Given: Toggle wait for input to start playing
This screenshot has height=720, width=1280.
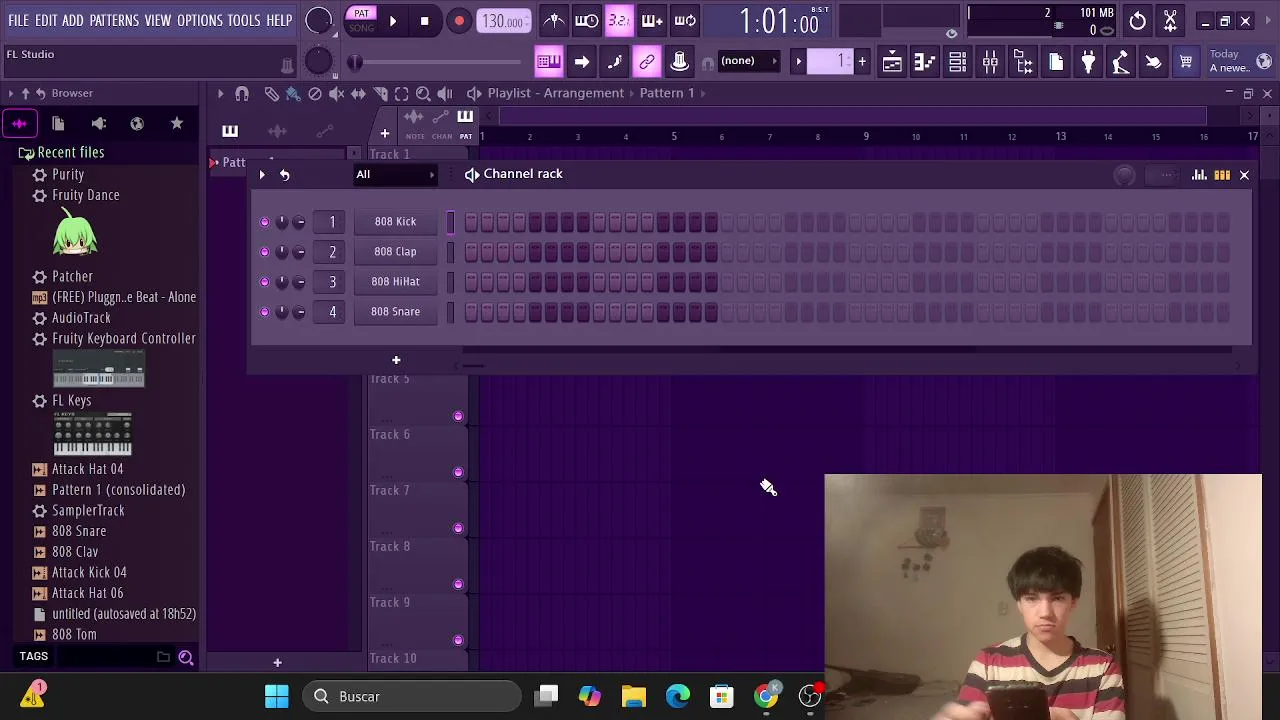Looking at the screenshot, I should click(587, 20).
